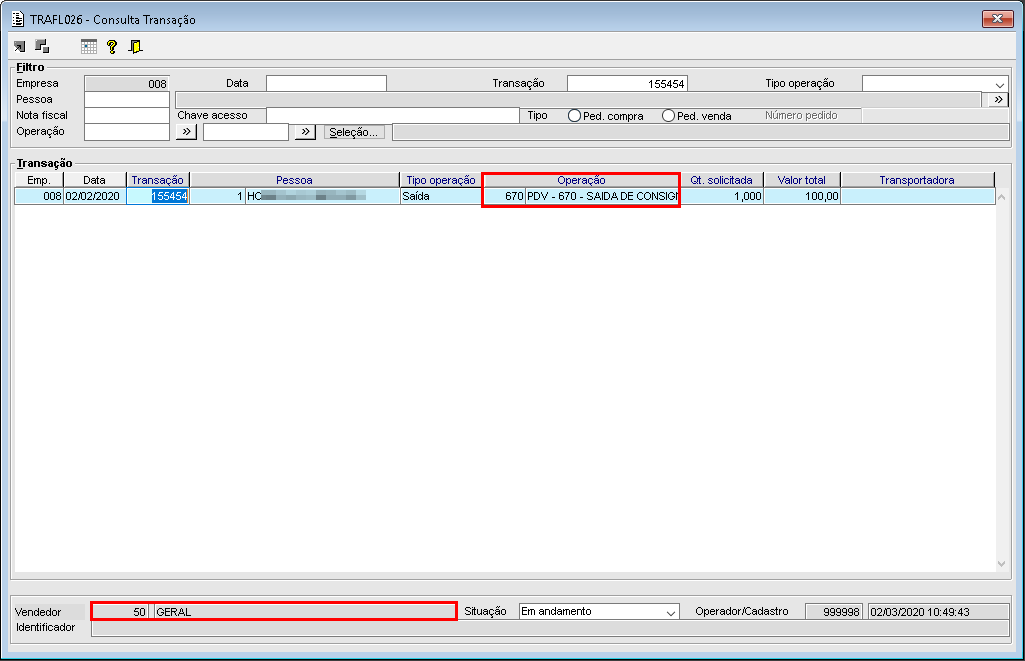Select the Ped. venda radio button
This screenshot has width=1025, height=661.
pyautogui.click(x=668, y=116)
